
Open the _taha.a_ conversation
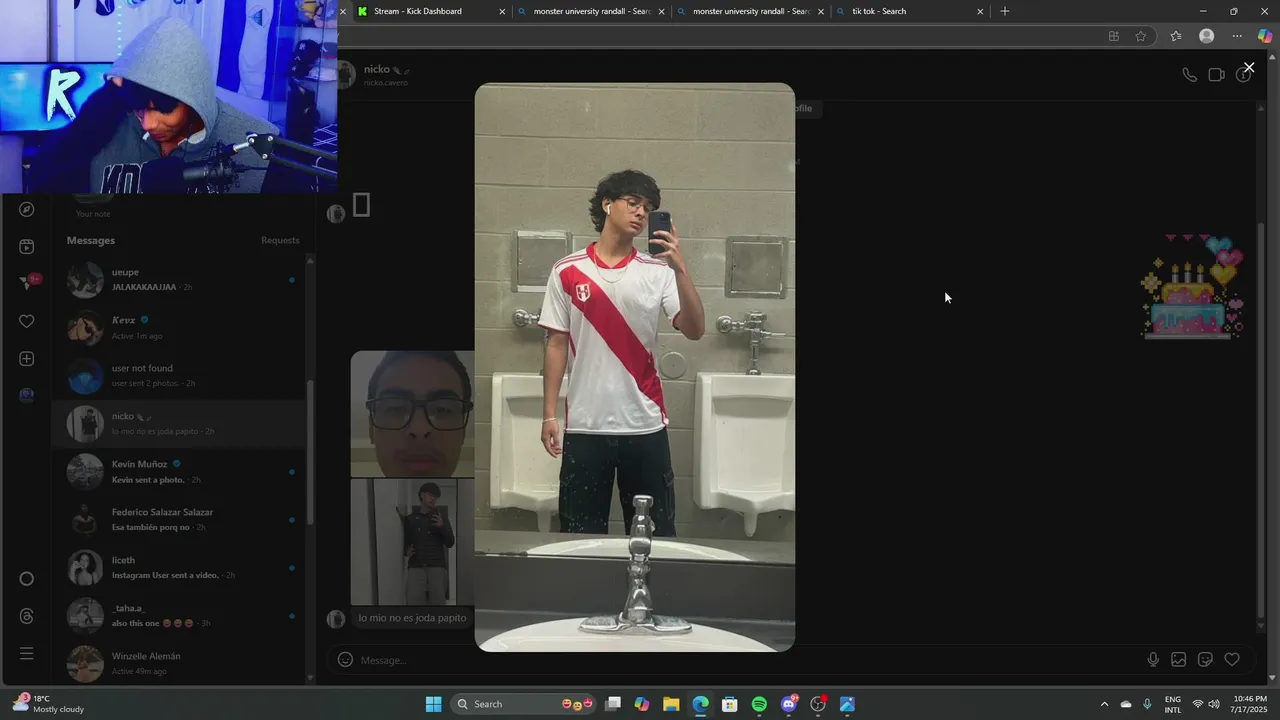(180, 616)
